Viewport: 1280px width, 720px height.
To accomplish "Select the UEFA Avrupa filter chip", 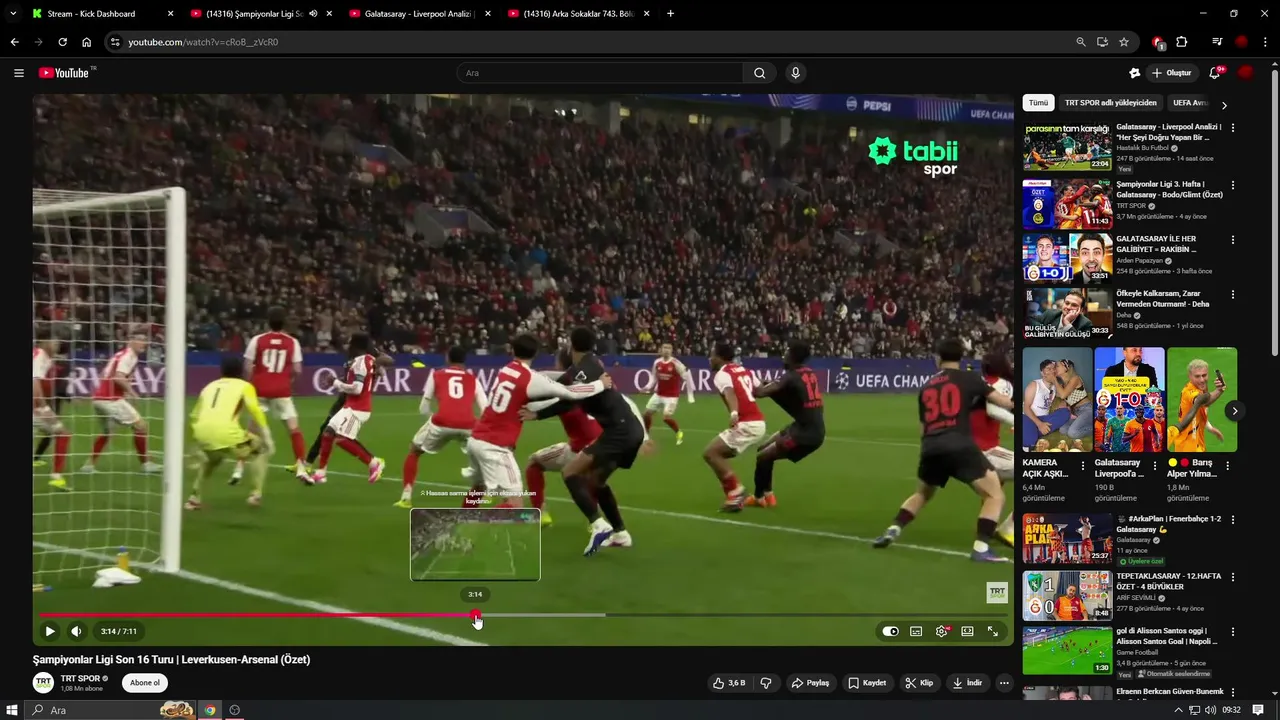I will pos(1190,103).
